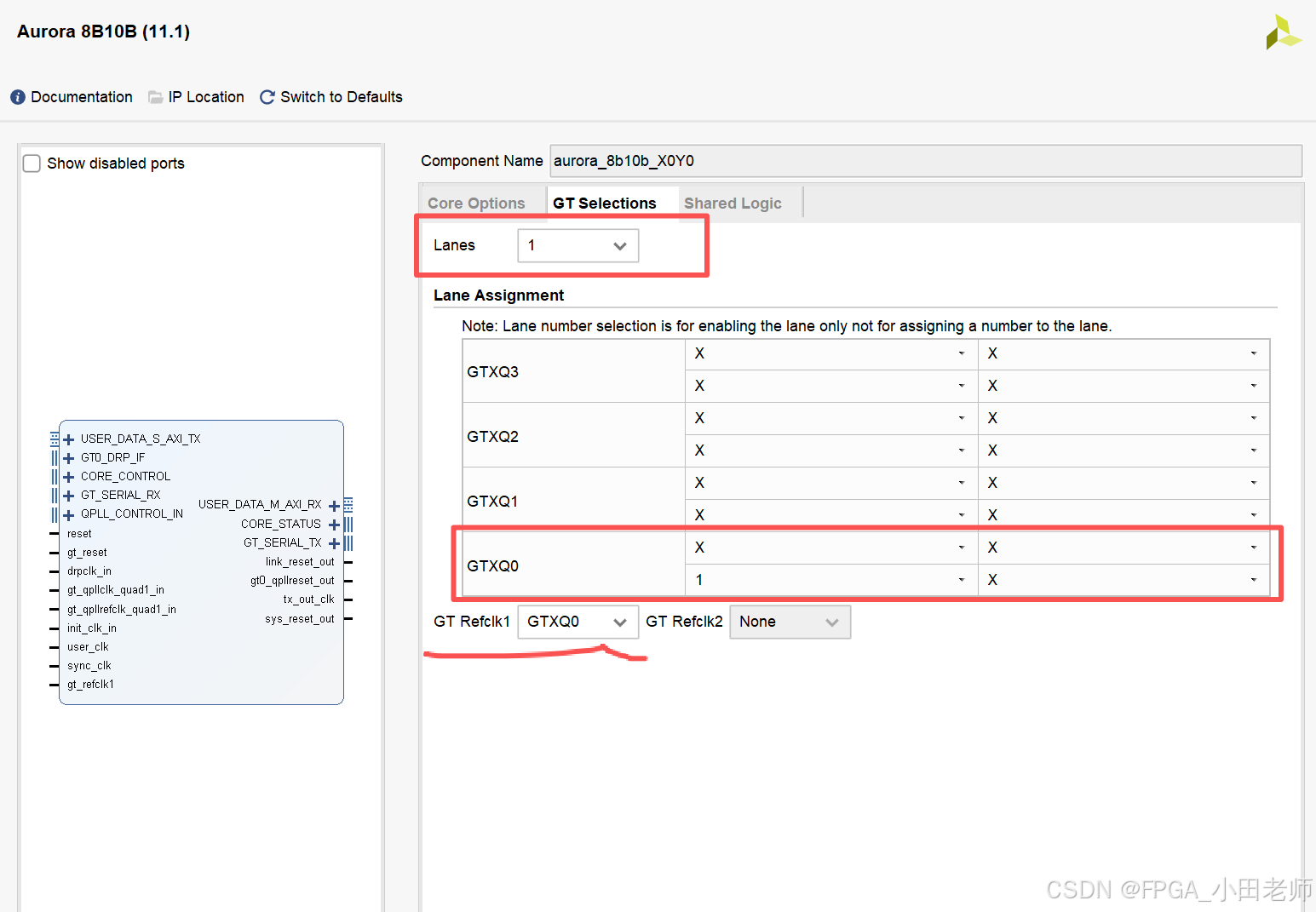Click the user_clk port label
1316x912 pixels.
[x=88, y=647]
